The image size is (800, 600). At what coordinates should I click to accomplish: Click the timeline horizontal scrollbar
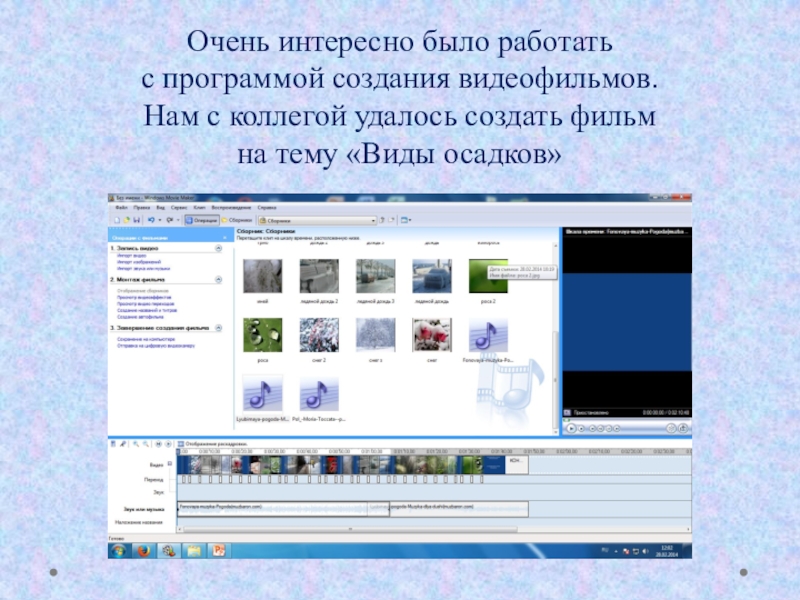(351, 530)
